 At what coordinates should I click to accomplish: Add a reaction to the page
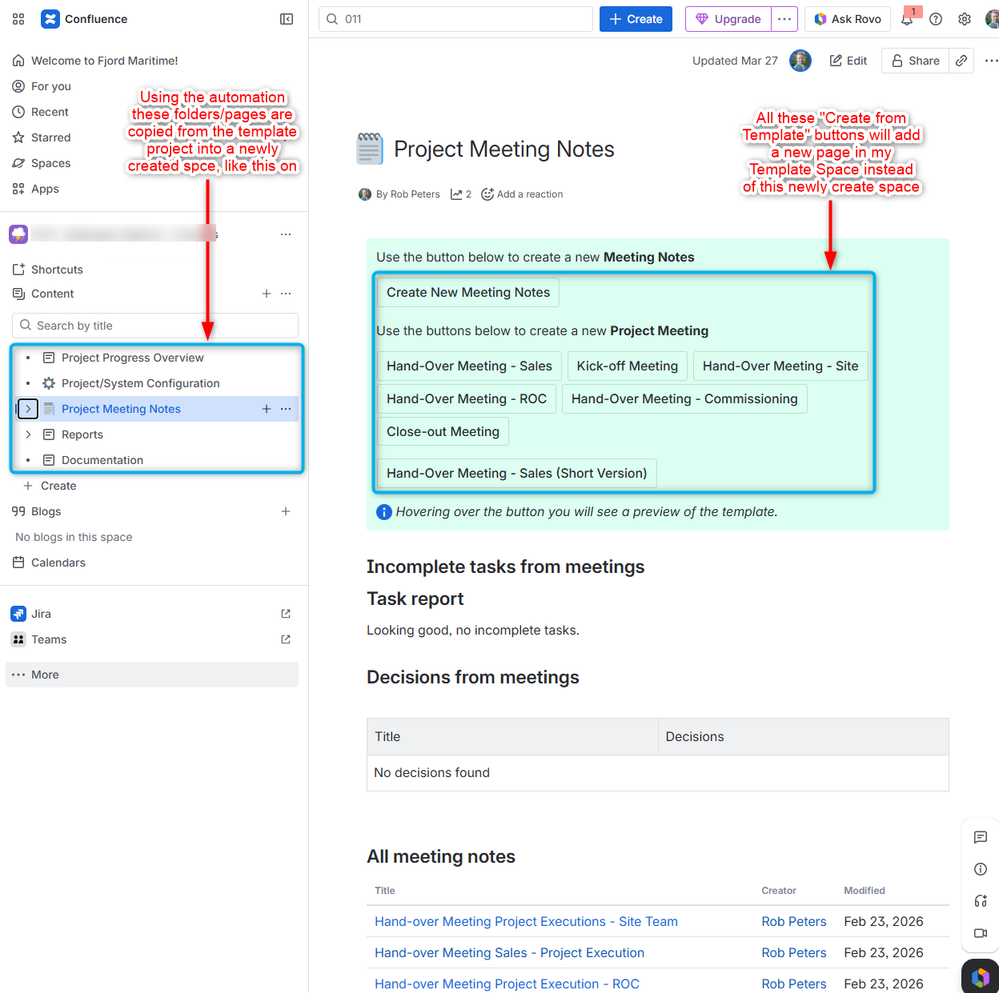tap(522, 194)
